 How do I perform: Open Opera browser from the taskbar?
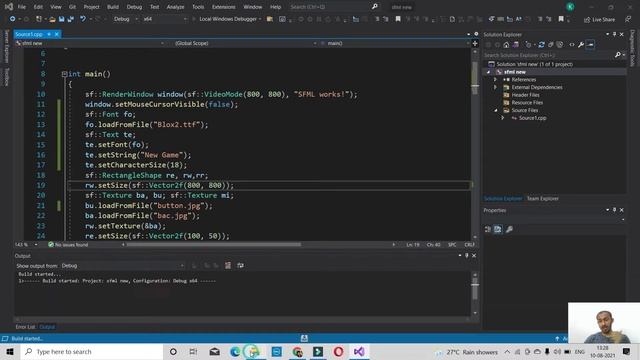pyautogui.click(x=338, y=351)
